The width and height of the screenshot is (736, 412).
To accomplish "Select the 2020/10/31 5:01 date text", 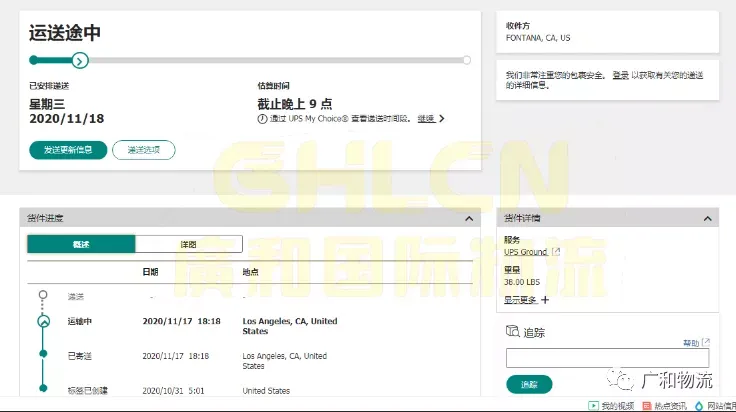I will pyautogui.click(x=173, y=391).
